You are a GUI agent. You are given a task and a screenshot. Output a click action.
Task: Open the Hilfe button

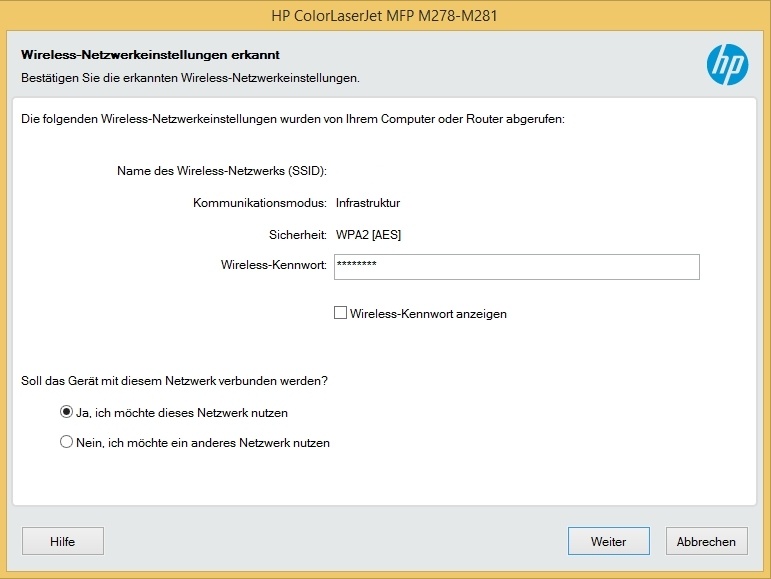[x=63, y=541]
